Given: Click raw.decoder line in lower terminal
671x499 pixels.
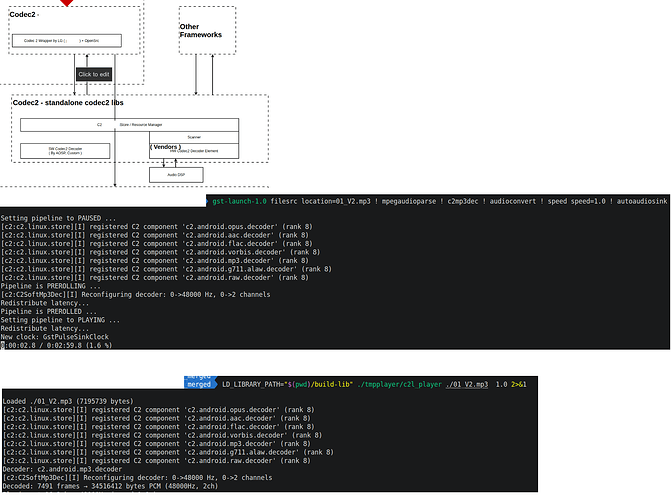Looking at the screenshot, I should (156, 461).
